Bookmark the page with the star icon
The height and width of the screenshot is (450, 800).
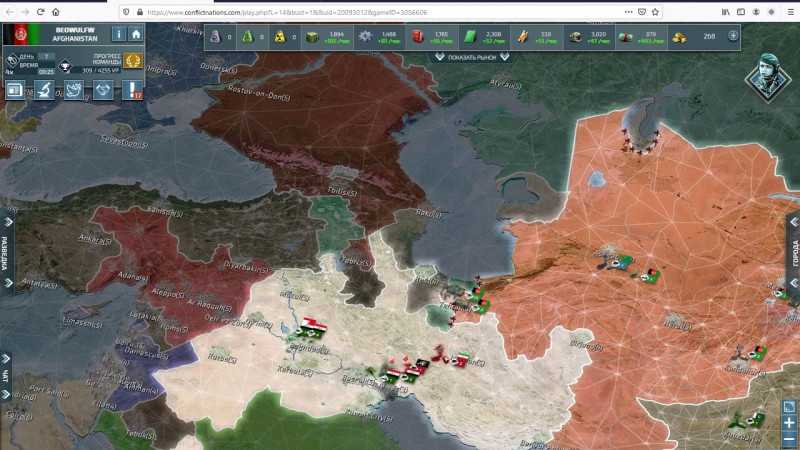655,12
